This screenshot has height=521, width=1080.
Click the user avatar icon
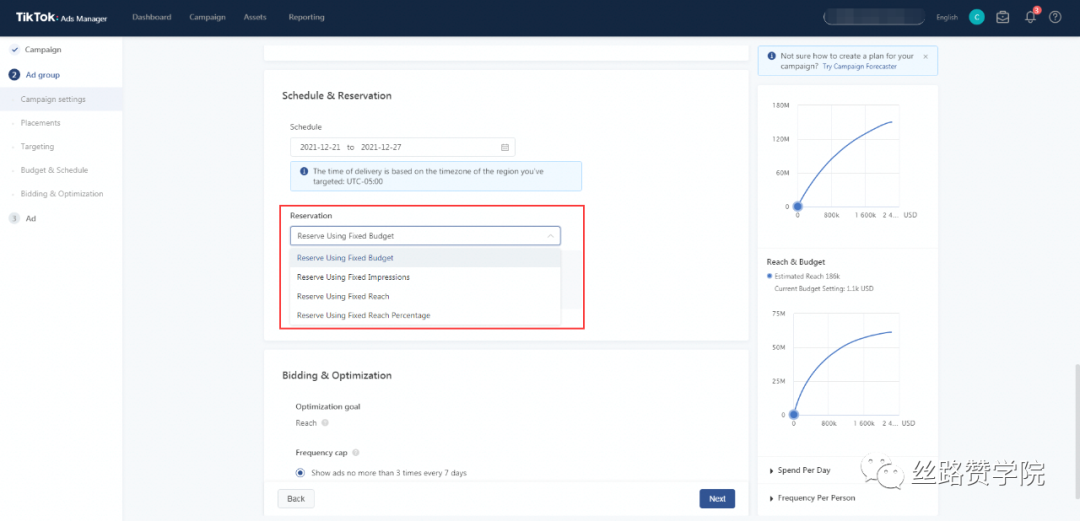point(976,17)
